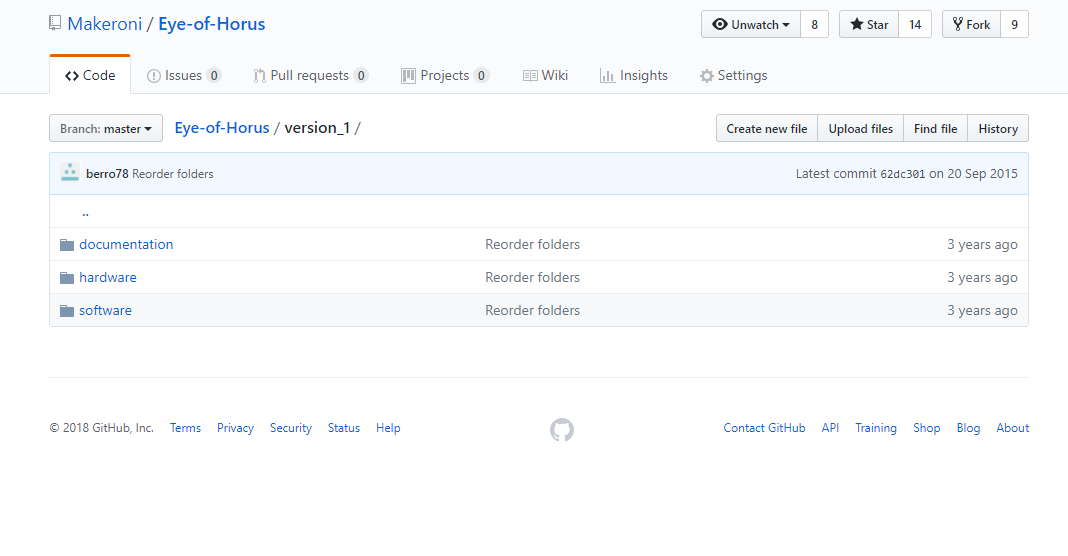Click 3 years ago in hardware row
This screenshot has height=556, width=1068.
pyautogui.click(x=982, y=277)
